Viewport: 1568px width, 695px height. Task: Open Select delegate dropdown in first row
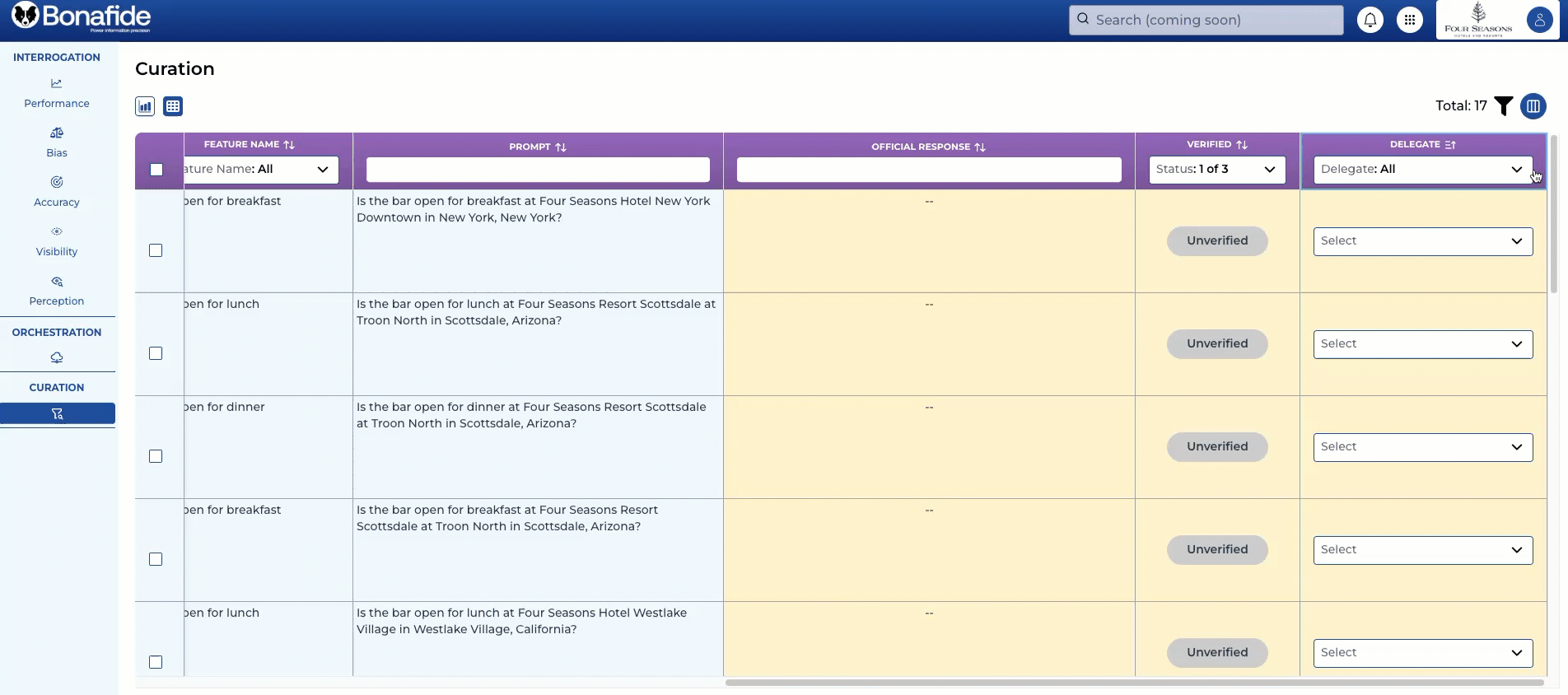[1422, 241]
